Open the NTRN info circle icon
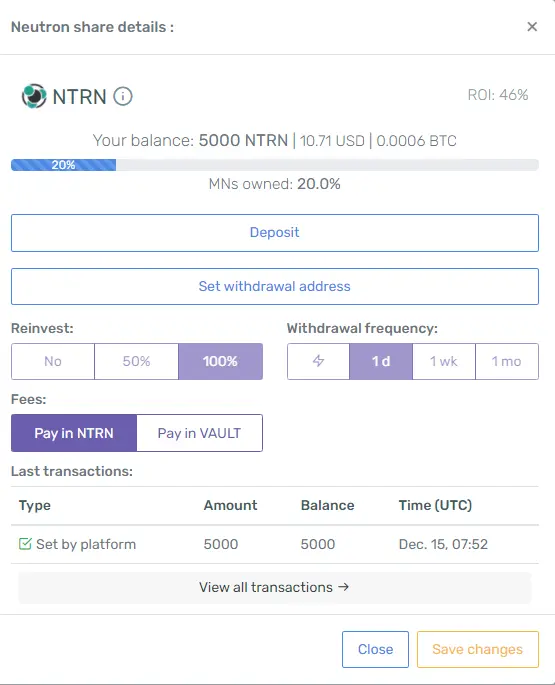This screenshot has width=555, height=685. pyautogui.click(x=123, y=96)
